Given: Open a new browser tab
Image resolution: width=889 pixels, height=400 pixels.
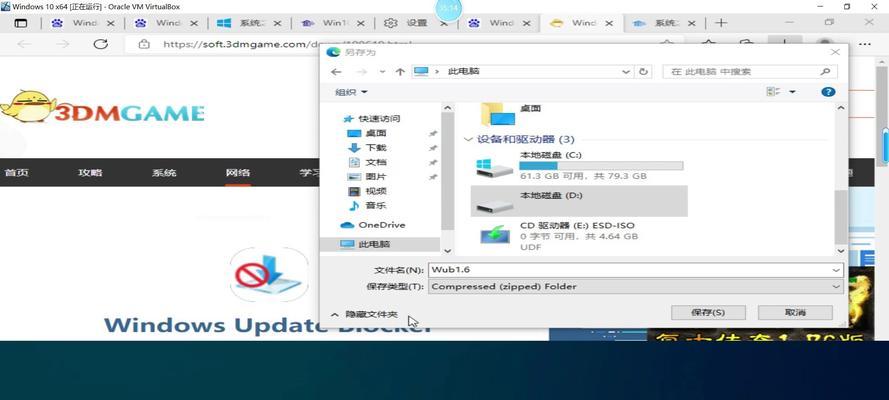Looking at the screenshot, I should click(x=721, y=23).
